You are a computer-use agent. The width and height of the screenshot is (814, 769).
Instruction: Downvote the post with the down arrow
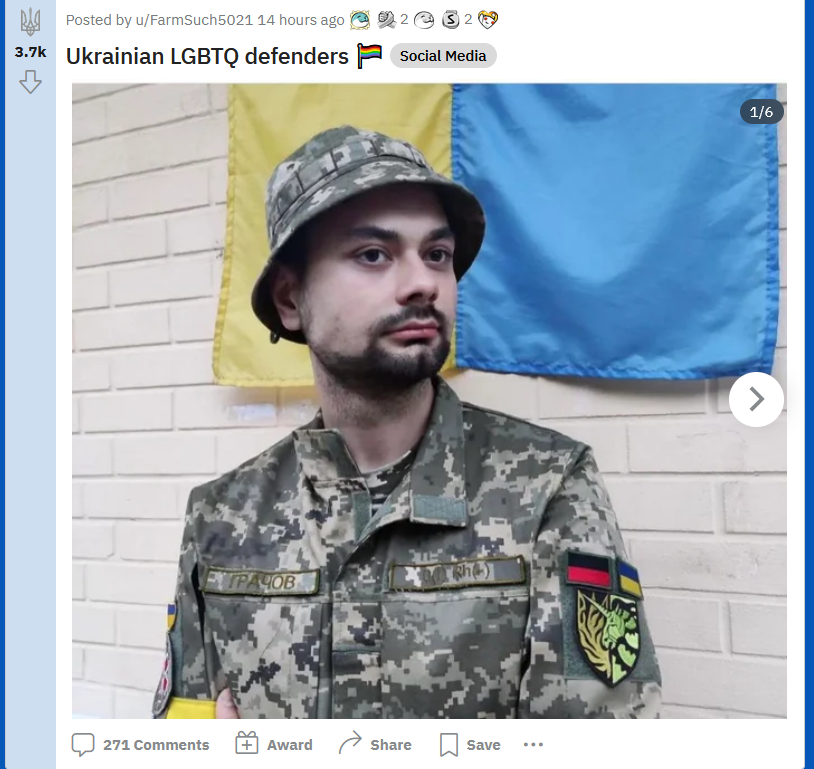coord(30,82)
